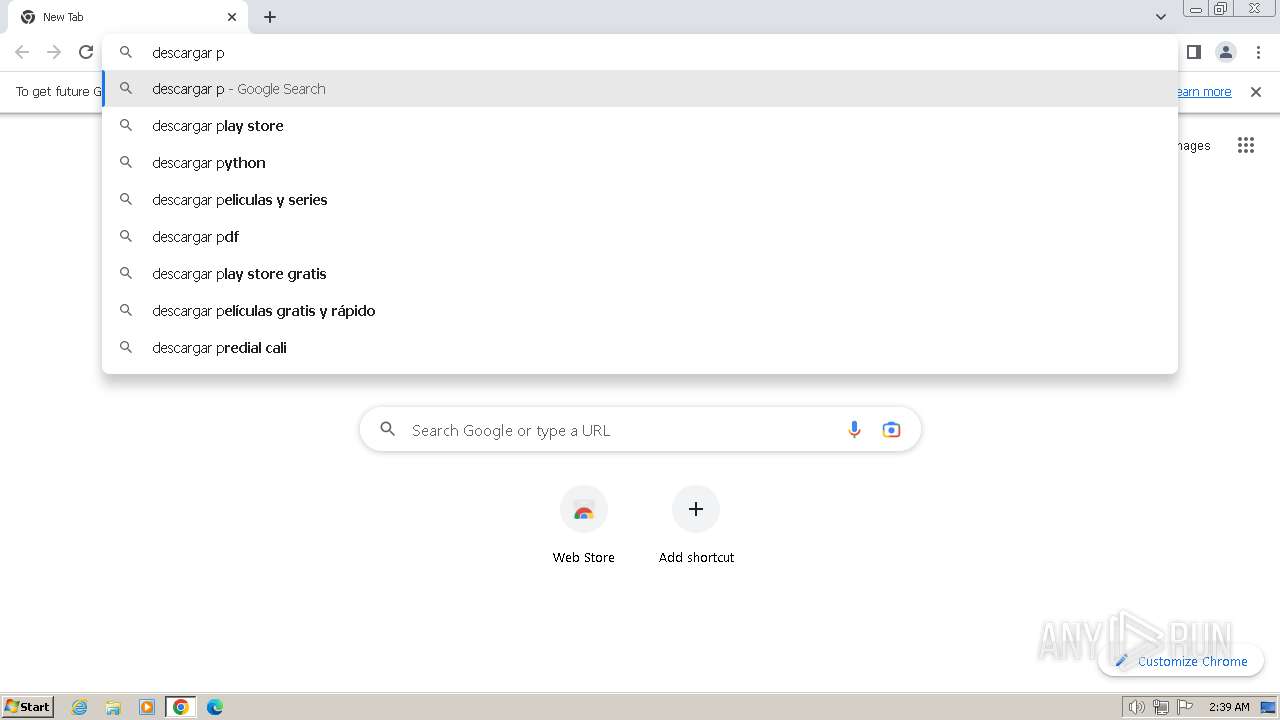Viewport: 1280px width, 720px height.
Task: Open the Google apps grid
Action: 1245,146
